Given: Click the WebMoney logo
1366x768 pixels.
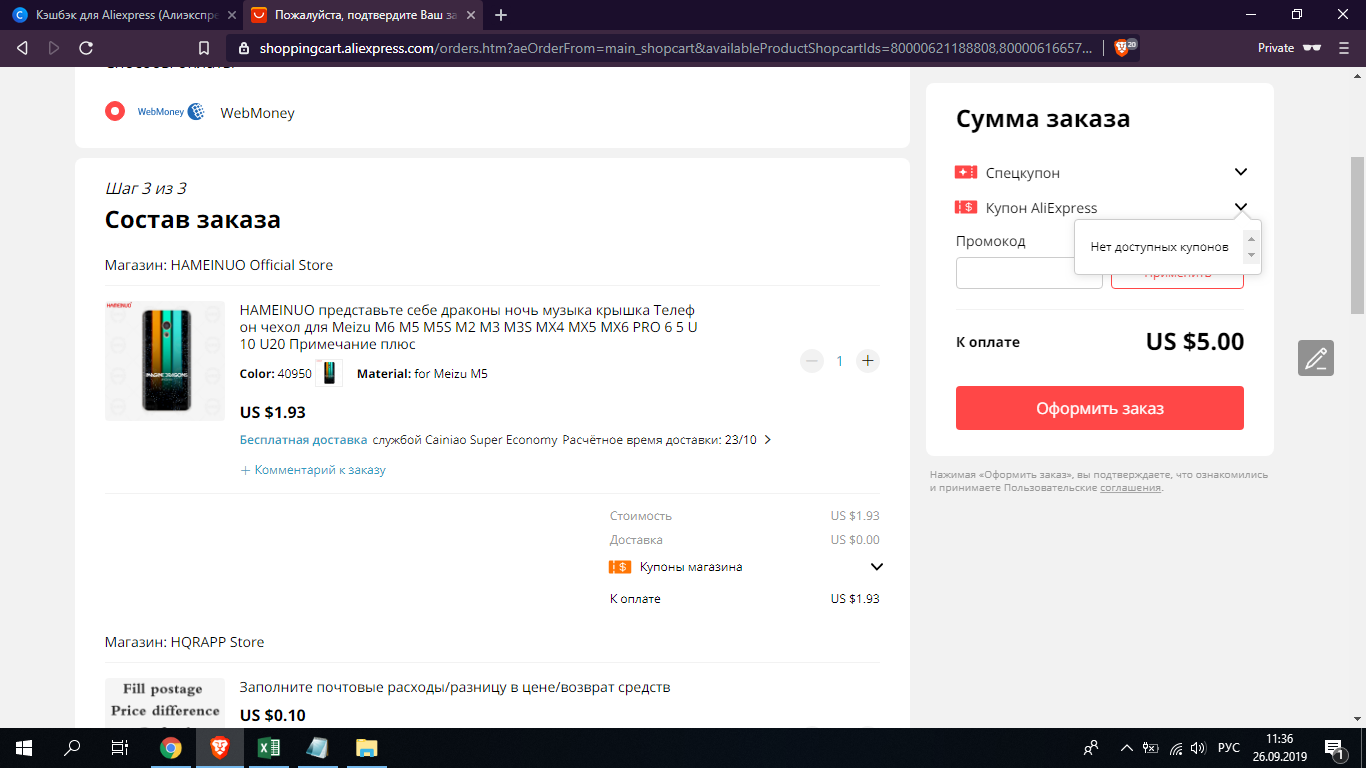Looking at the screenshot, I should pos(171,112).
